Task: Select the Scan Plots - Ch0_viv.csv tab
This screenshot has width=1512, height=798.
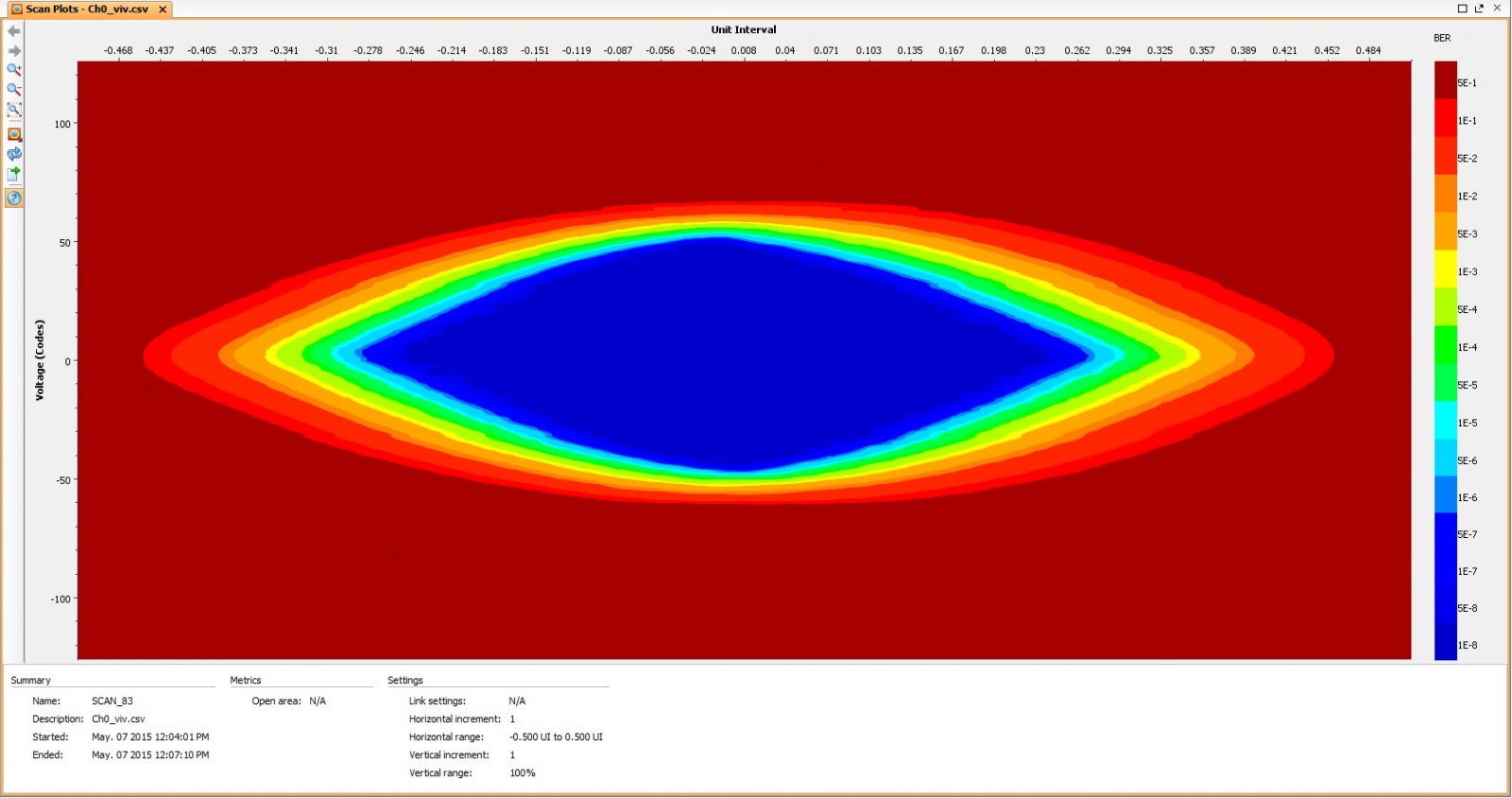Action: [x=86, y=9]
